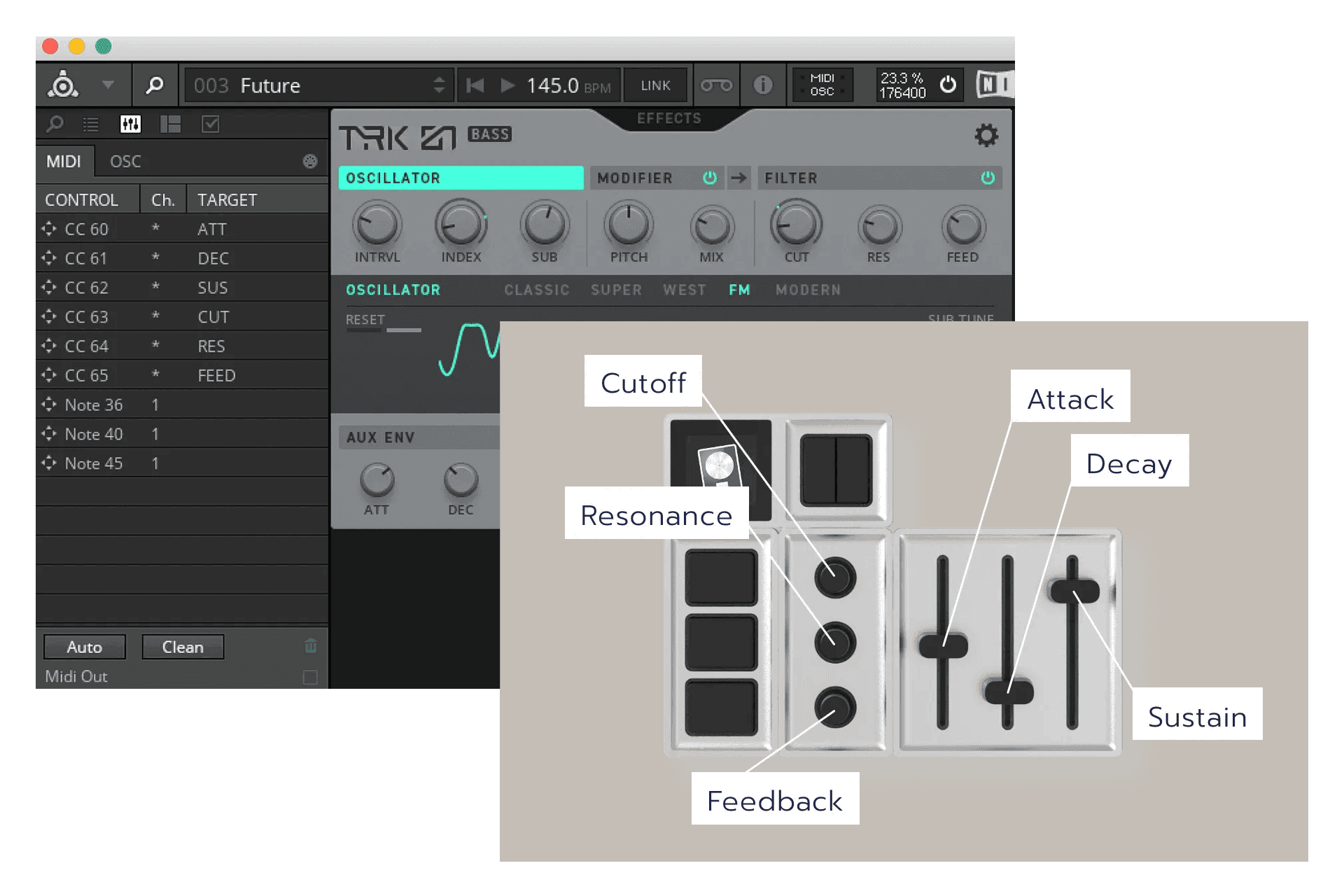The width and height of the screenshot is (1344, 896).
Task: Choose the FM oscillator type
Action: pos(739,290)
